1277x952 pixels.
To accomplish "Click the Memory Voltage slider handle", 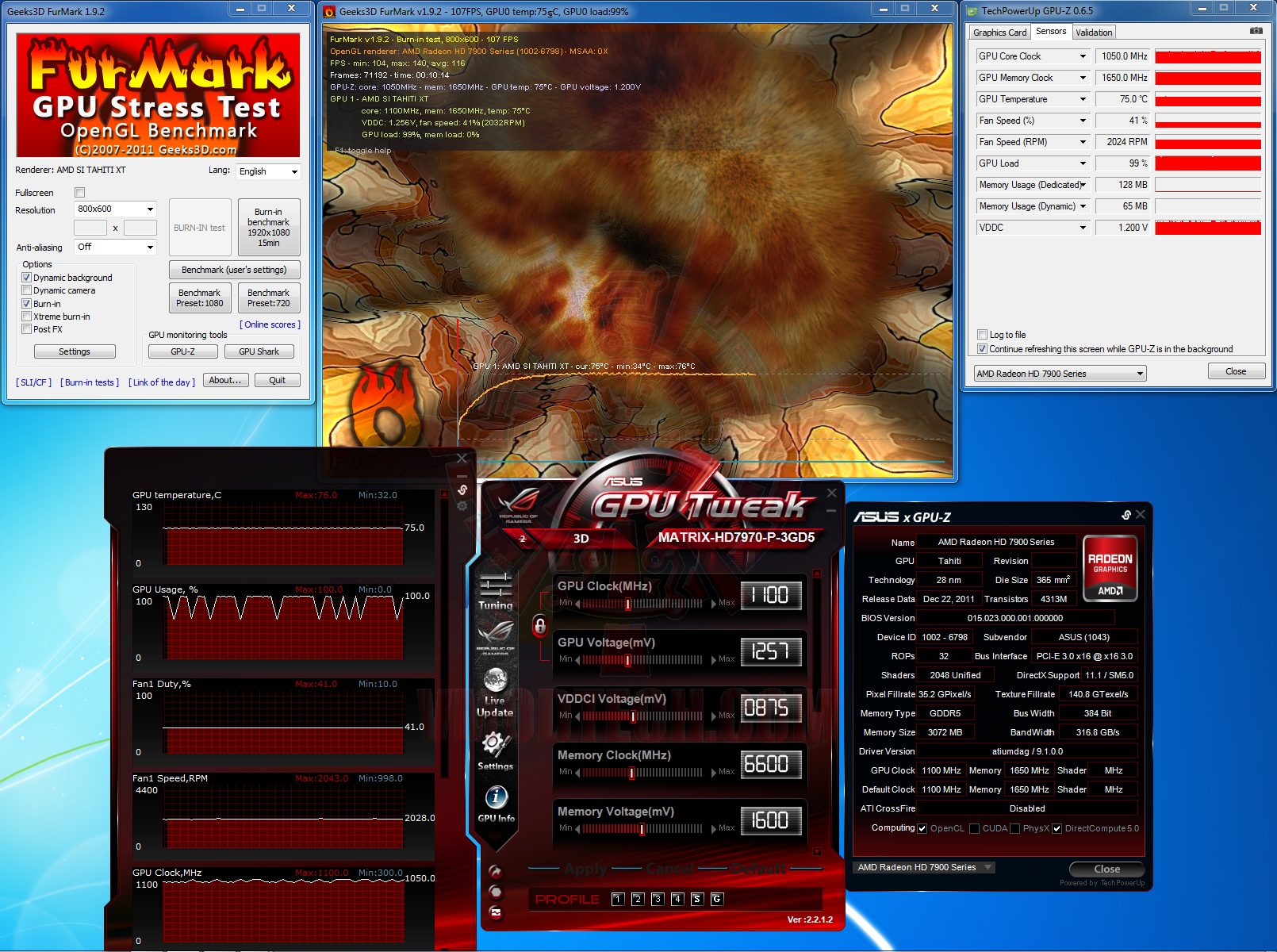I will click(642, 829).
